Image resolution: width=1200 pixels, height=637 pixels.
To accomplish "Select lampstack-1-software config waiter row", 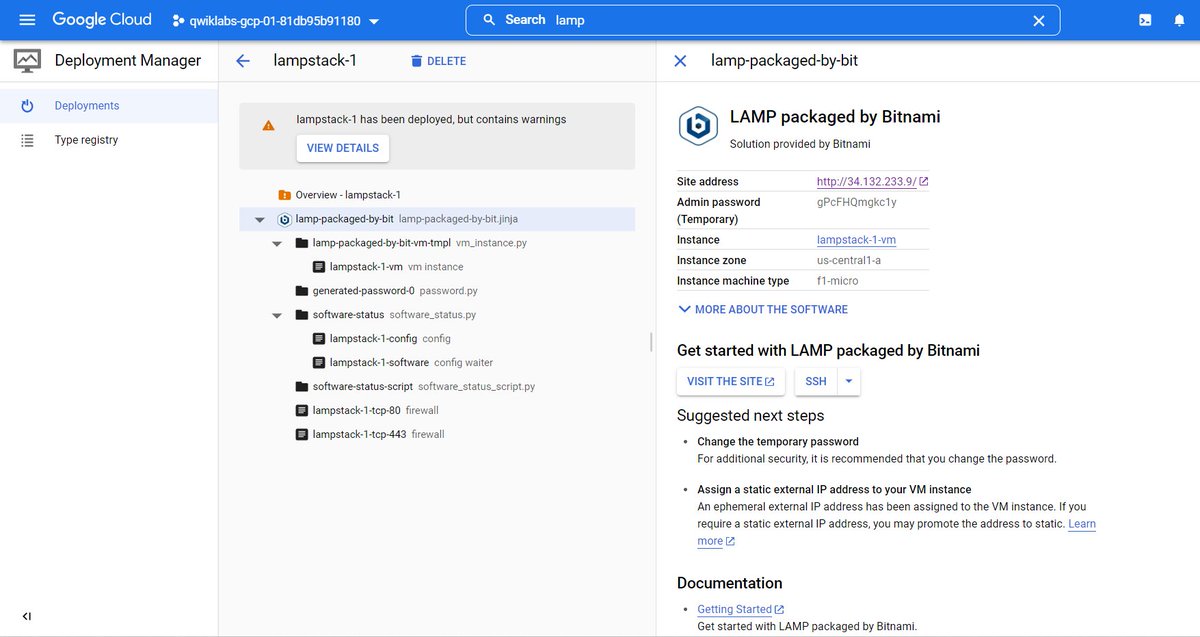I will pyautogui.click(x=437, y=363).
